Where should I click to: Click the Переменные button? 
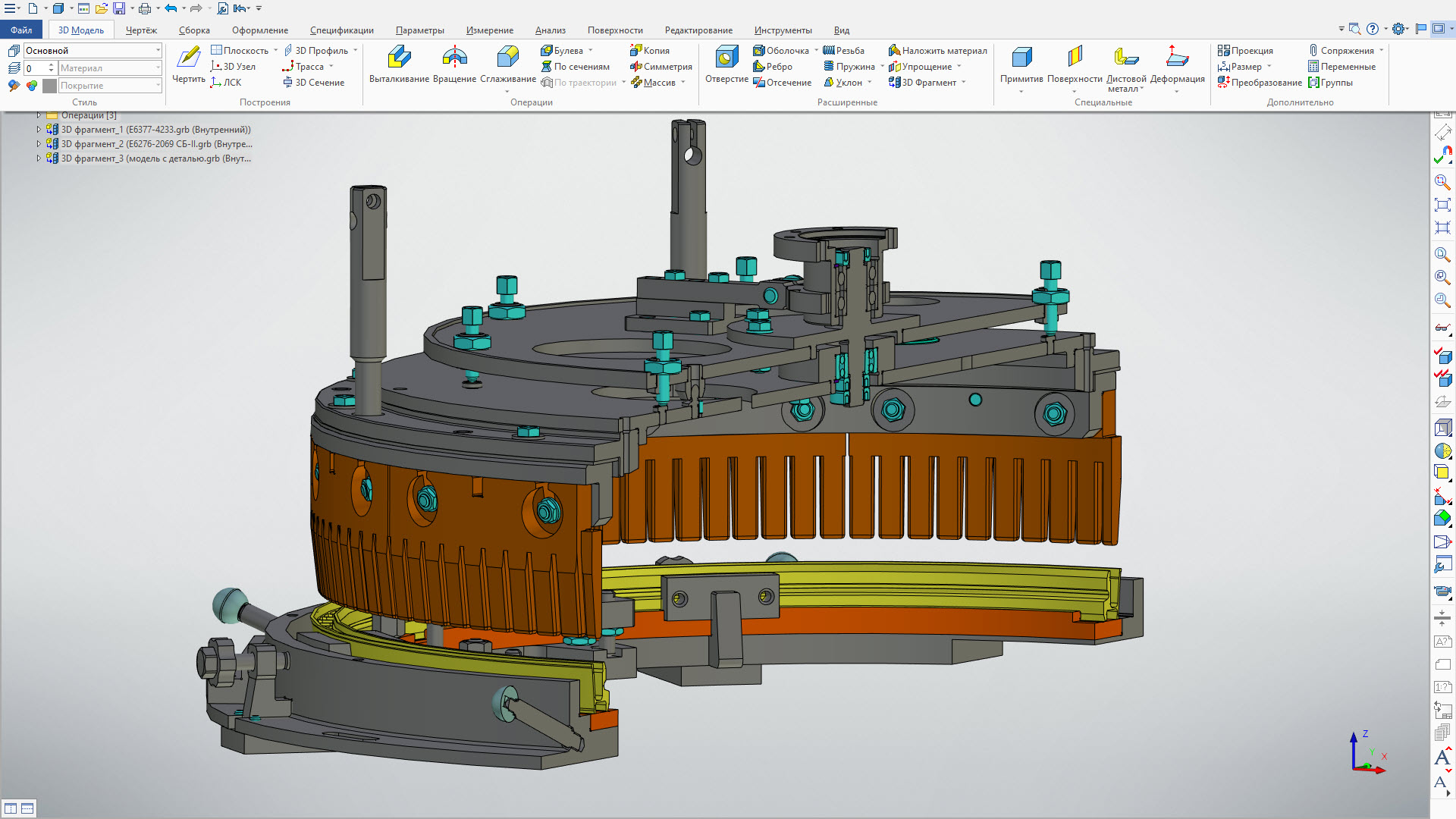pos(1341,67)
